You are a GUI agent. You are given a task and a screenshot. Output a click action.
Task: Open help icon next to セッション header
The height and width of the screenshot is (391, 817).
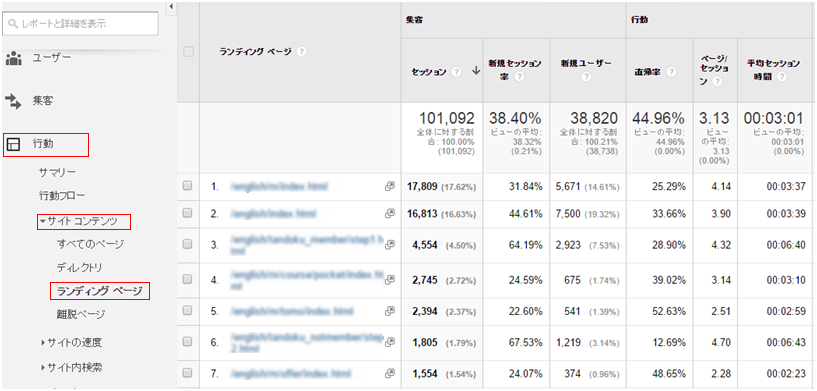point(456,72)
